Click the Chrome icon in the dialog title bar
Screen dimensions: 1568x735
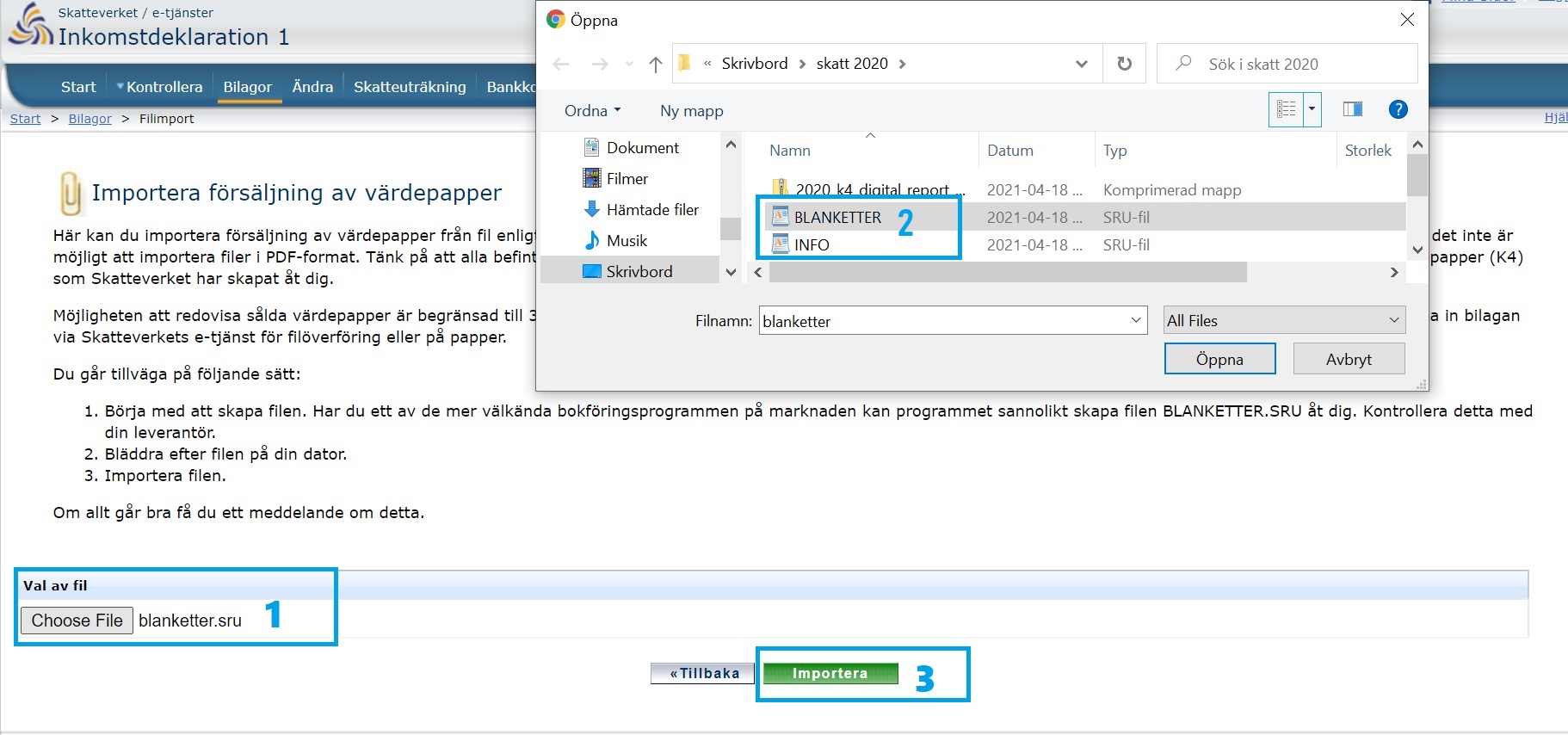[x=555, y=20]
